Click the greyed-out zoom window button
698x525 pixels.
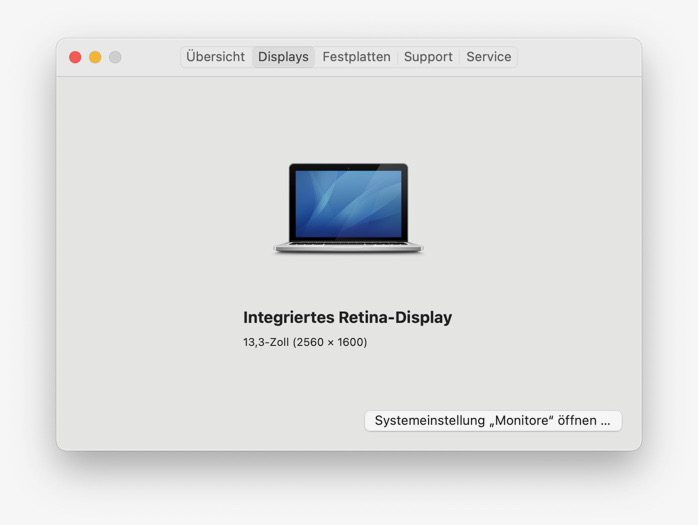[115, 57]
